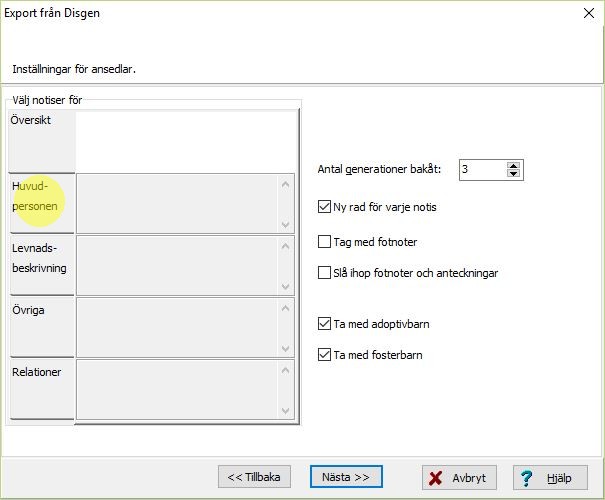605x500 pixels.
Task: Click up arrow in Övriga list scrollbar
Action: click(x=286, y=308)
